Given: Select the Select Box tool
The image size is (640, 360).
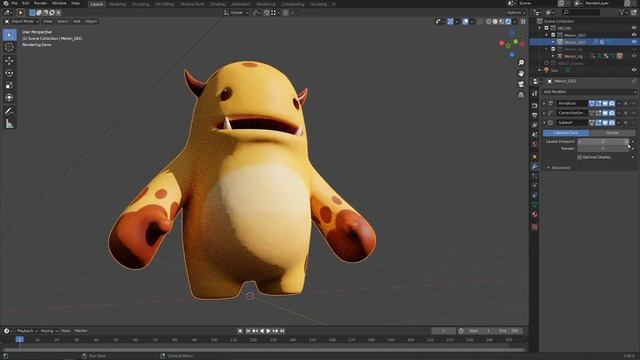Looking at the screenshot, I should tap(9, 35).
